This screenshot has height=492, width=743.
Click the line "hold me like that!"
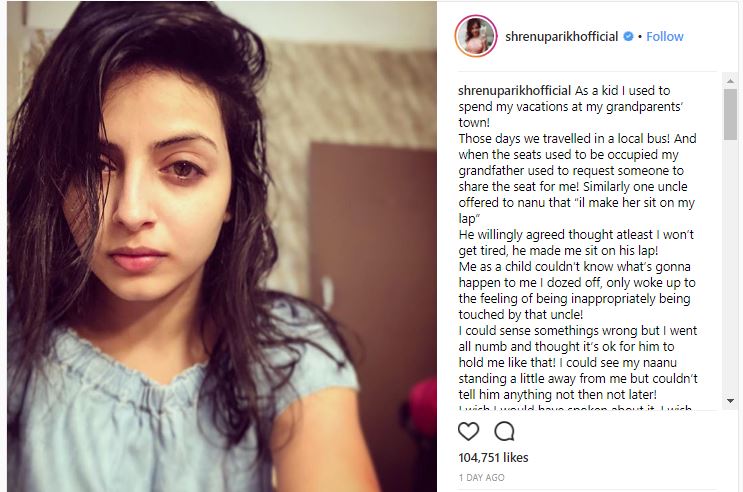(x=507, y=363)
